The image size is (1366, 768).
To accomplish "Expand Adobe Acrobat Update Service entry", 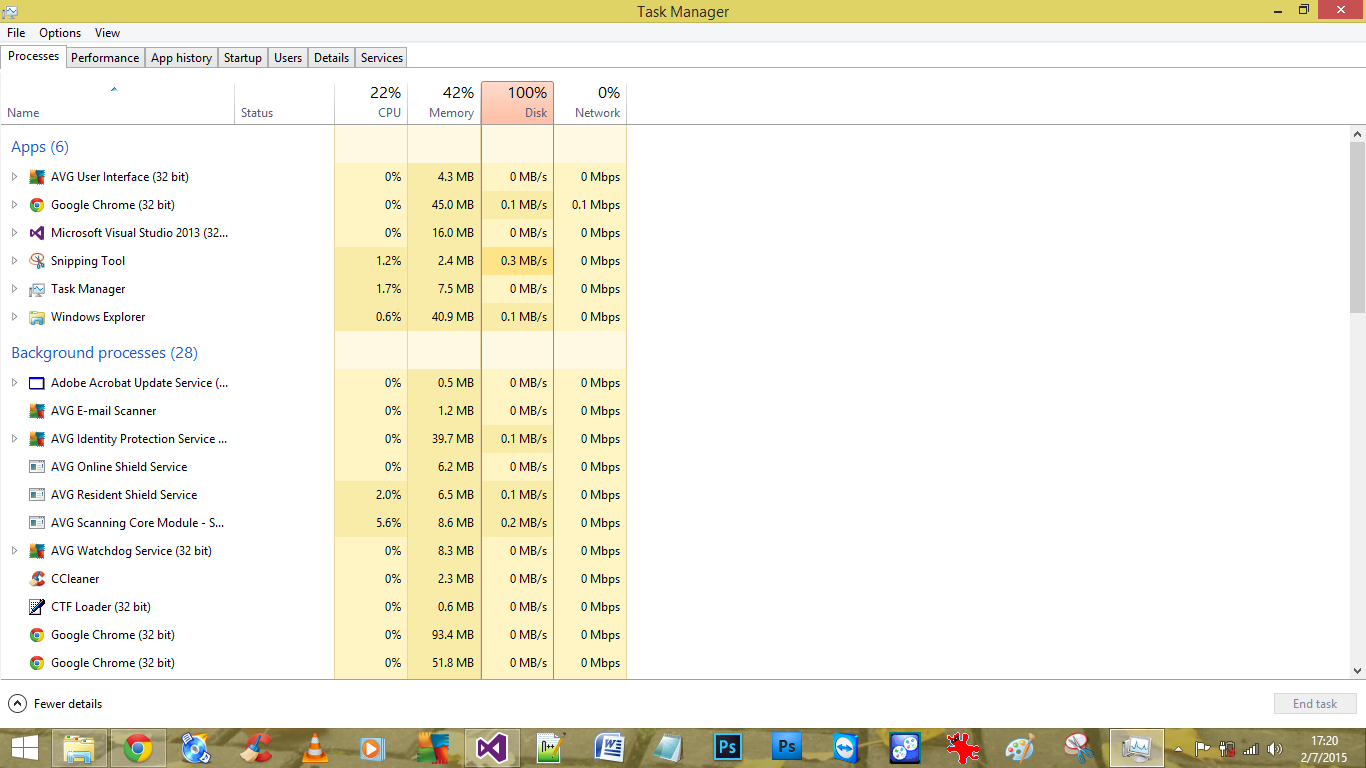I will point(14,383).
